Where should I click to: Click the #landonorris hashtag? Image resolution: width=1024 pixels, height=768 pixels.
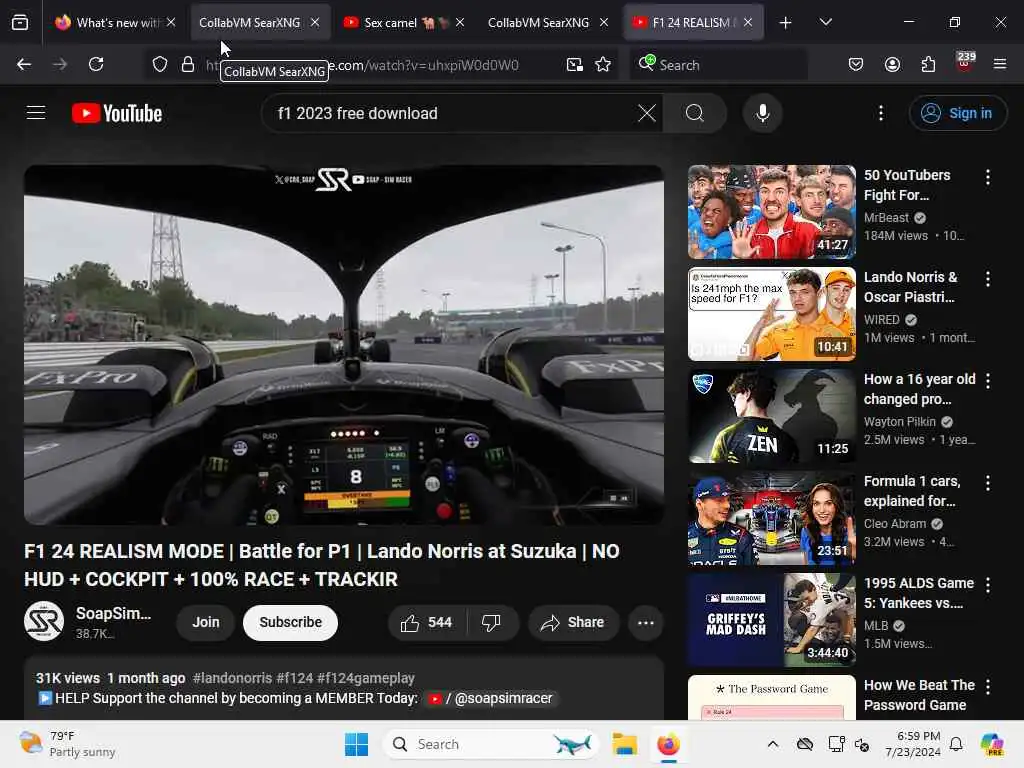click(231, 678)
